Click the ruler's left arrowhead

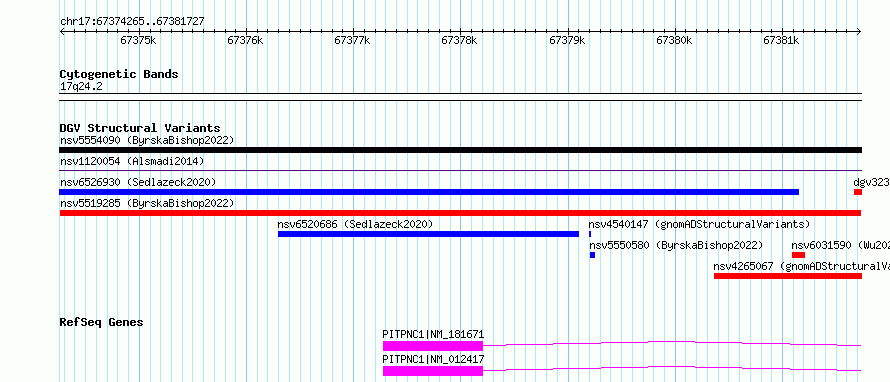pyautogui.click(x=62, y=31)
